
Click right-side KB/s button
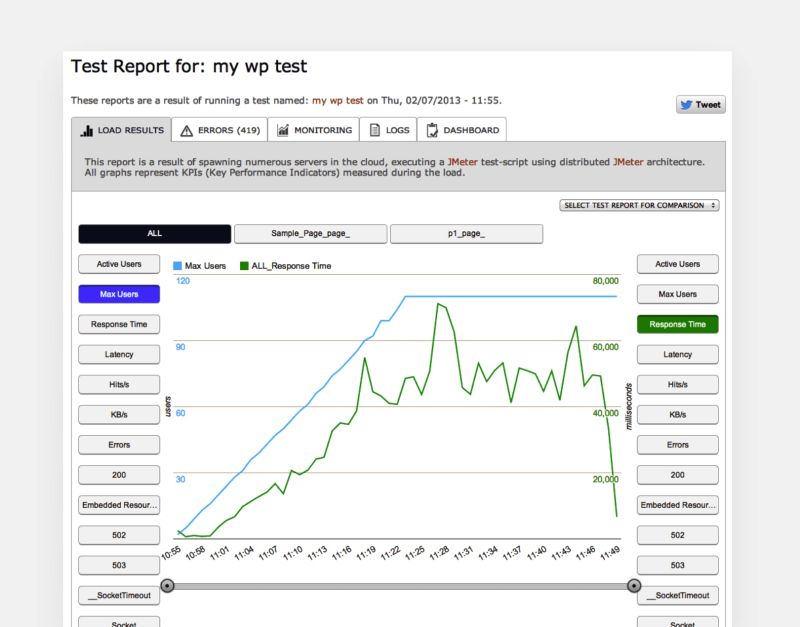(x=678, y=414)
